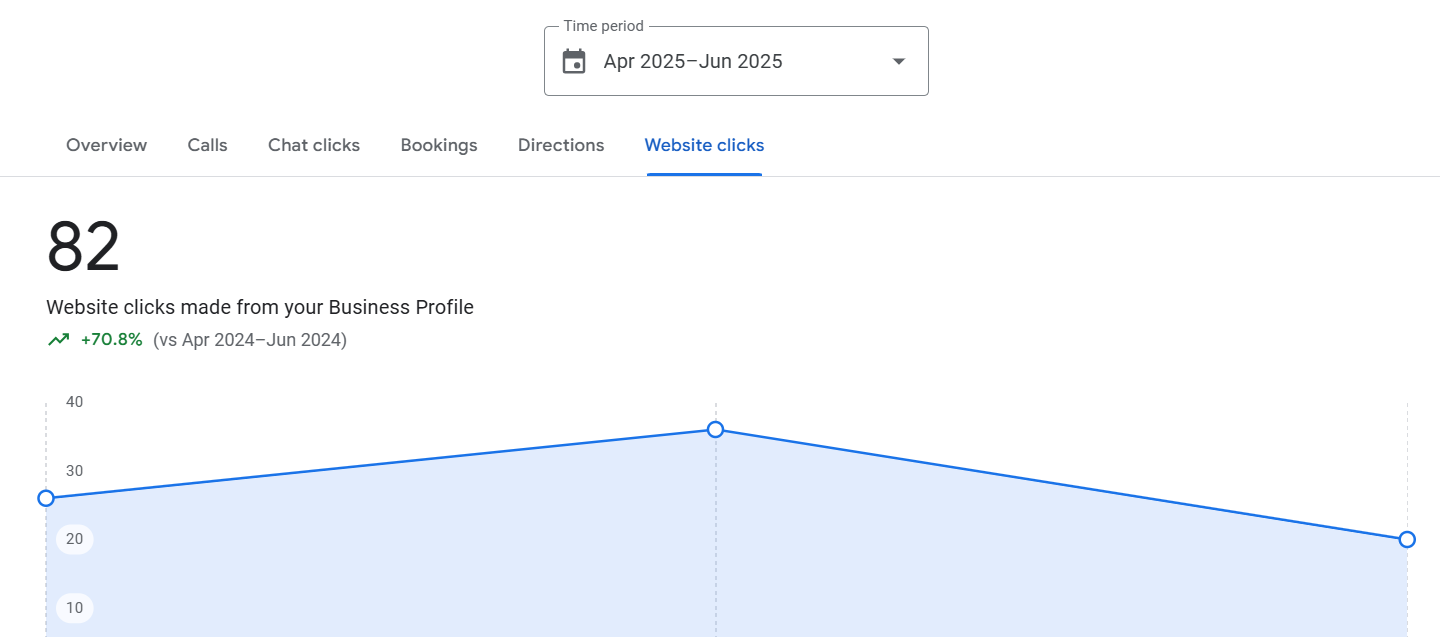Click the vs Apr 2024–Jun 2024 comparison text

coord(250,340)
